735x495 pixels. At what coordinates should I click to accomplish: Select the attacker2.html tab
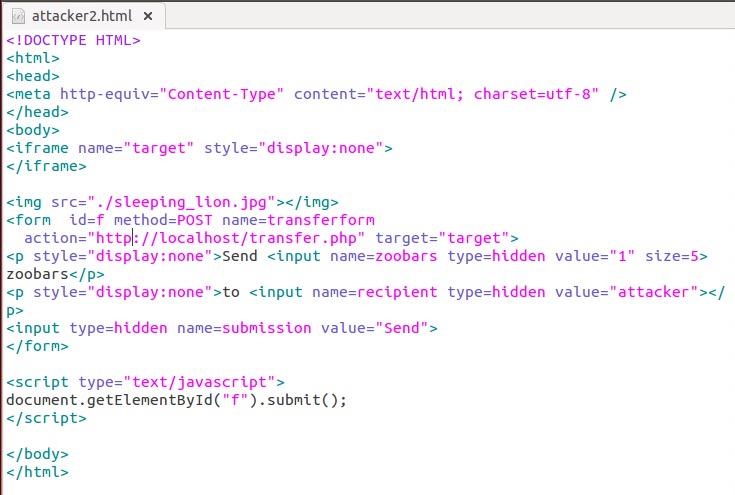[x=82, y=16]
